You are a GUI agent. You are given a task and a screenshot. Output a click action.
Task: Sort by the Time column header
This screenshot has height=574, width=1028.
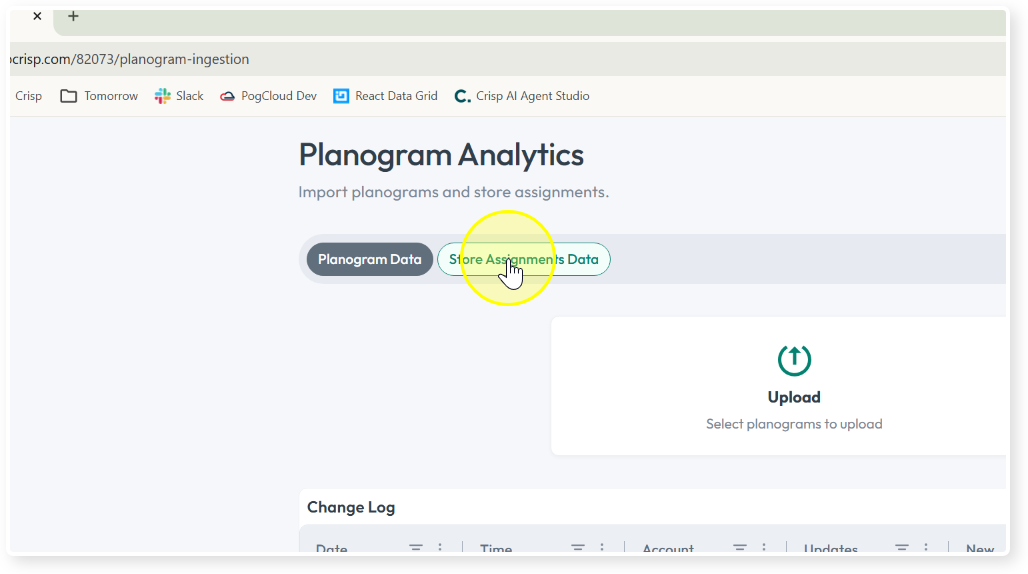[496, 549]
